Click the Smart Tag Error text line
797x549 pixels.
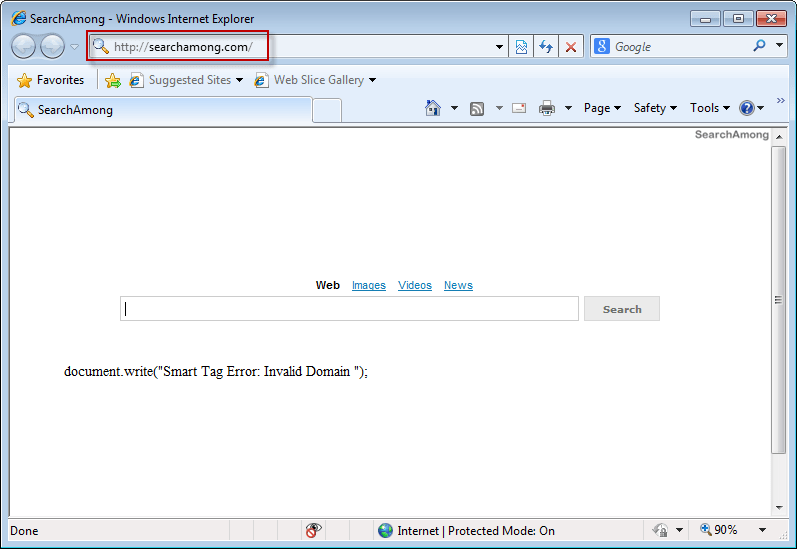click(x=216, y=372)
